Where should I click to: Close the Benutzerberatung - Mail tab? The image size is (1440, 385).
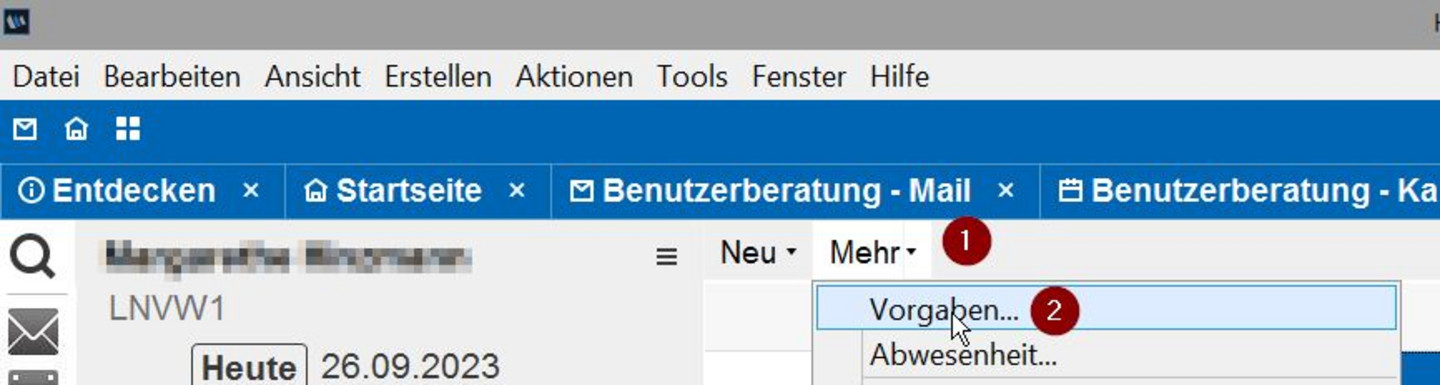[1007, 190]
